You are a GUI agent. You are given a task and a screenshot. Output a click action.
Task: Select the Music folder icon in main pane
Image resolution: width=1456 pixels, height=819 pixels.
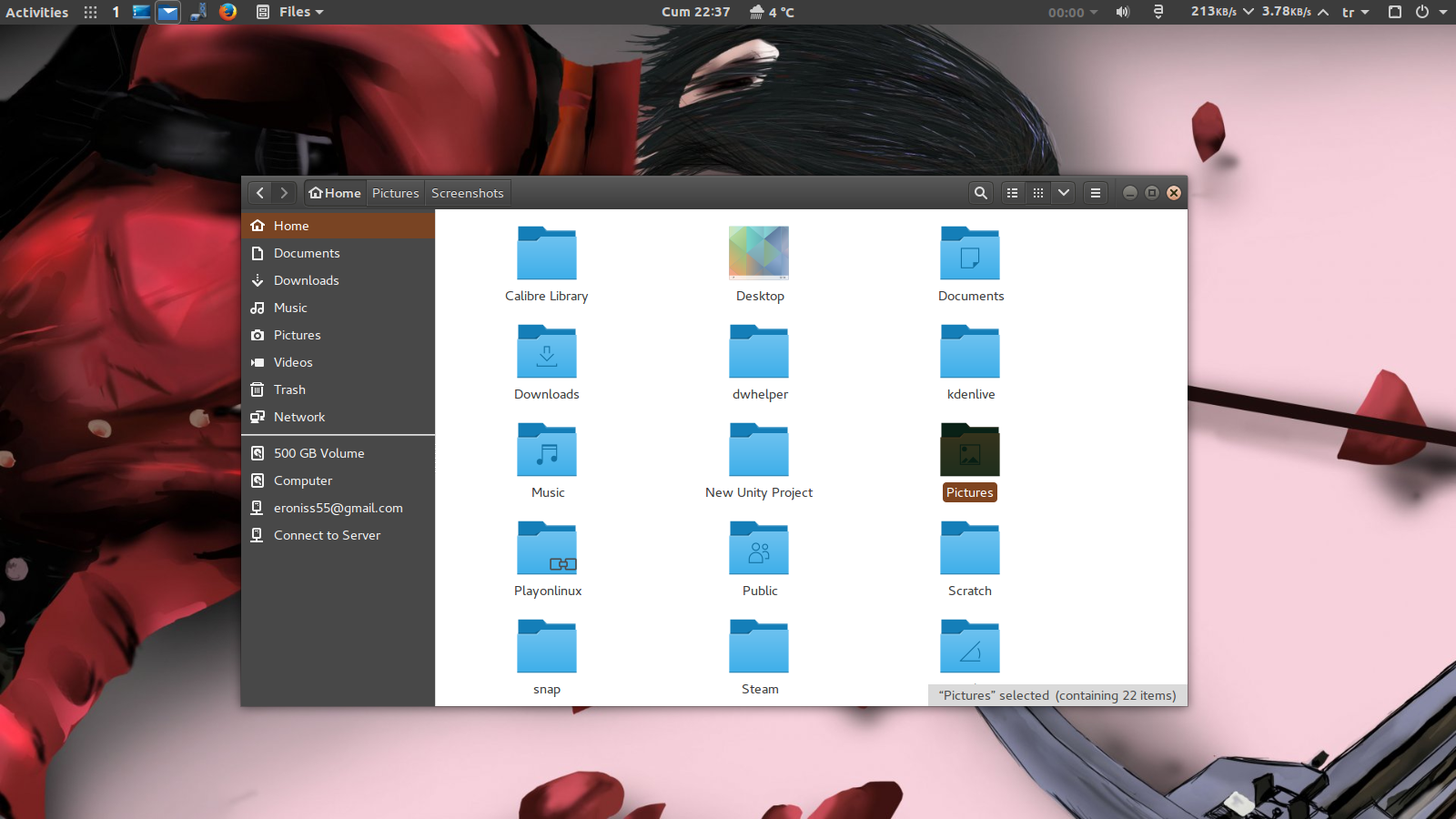point(547,450)
